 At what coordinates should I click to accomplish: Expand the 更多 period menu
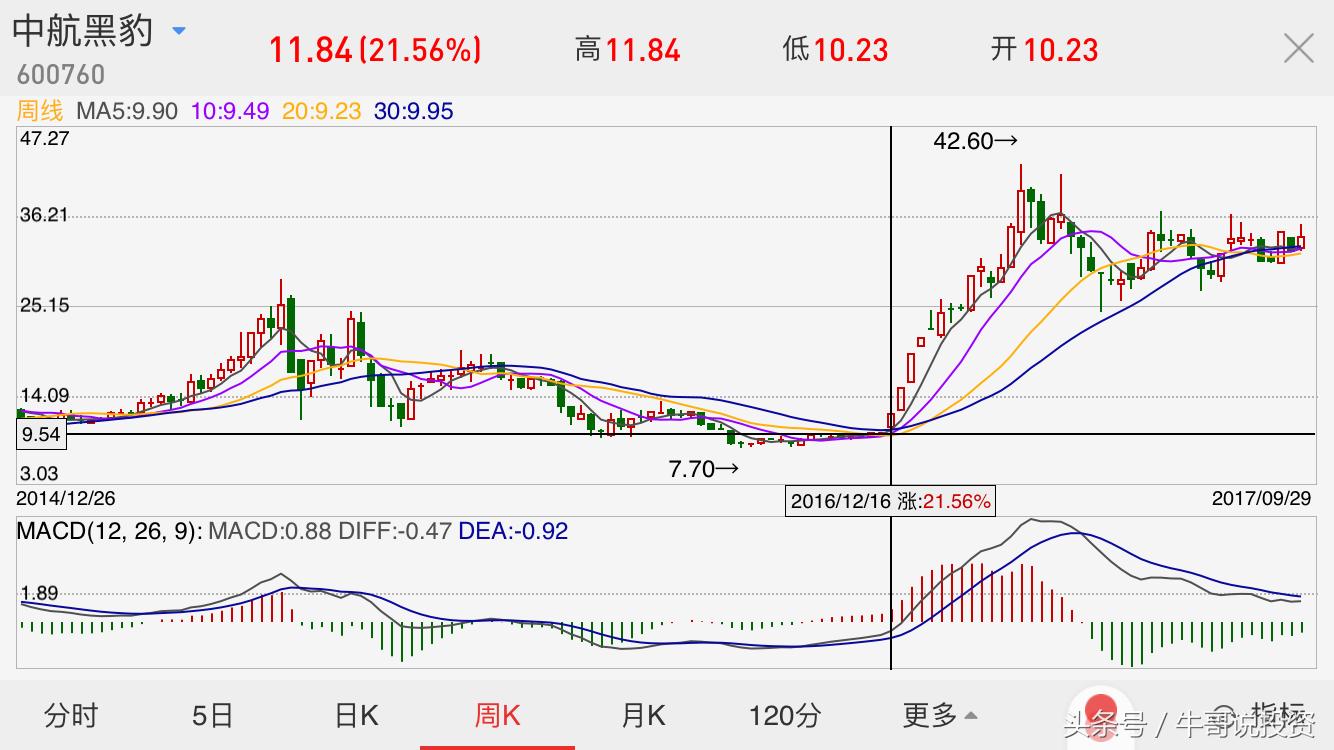[941, 715]
